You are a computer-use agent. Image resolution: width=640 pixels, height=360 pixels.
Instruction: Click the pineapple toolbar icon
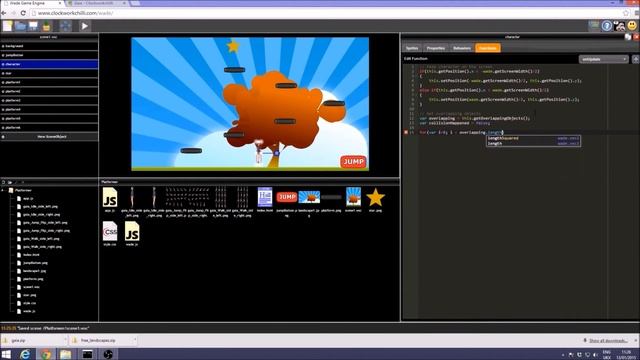tap(46, 26)
